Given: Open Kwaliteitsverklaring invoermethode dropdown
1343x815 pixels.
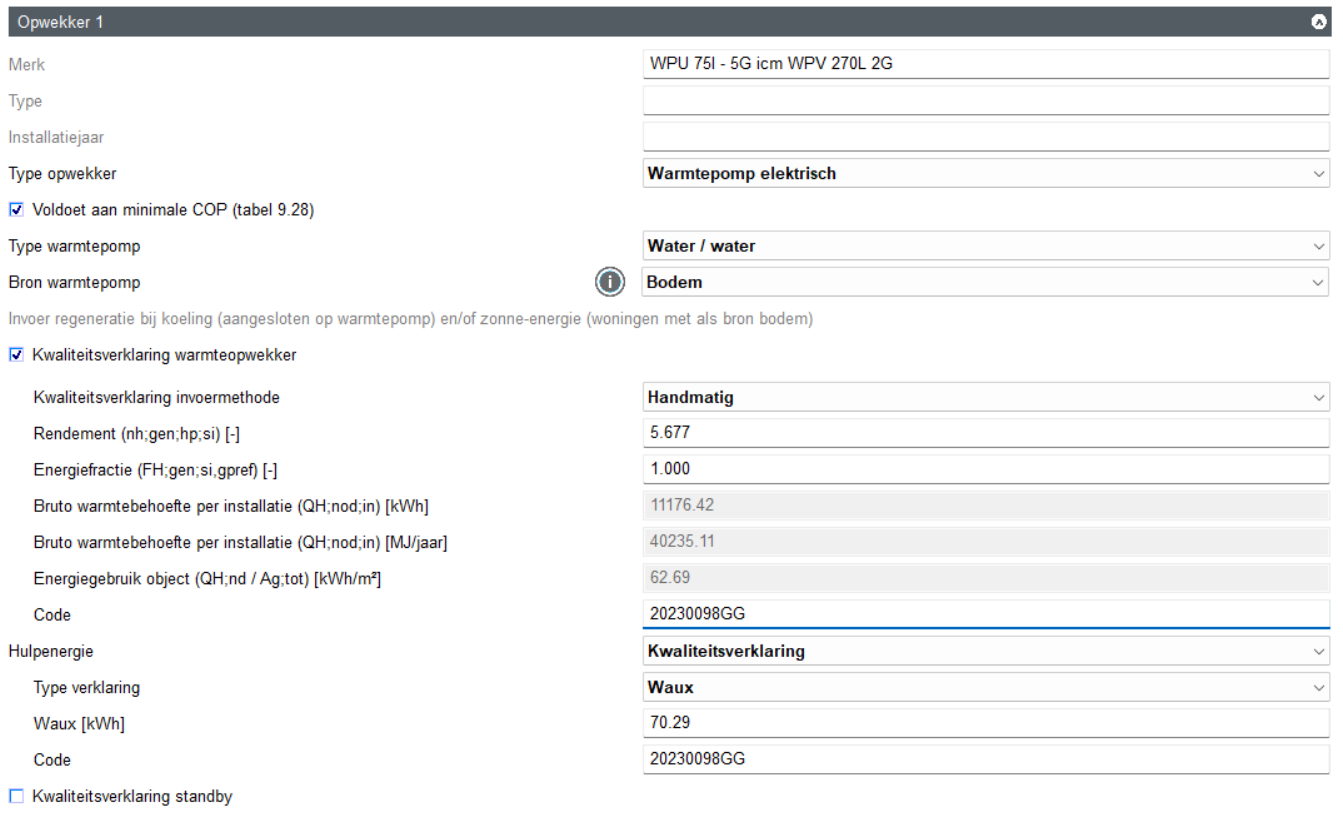Looking at the screenshot, I should click(x=985, y=397).
